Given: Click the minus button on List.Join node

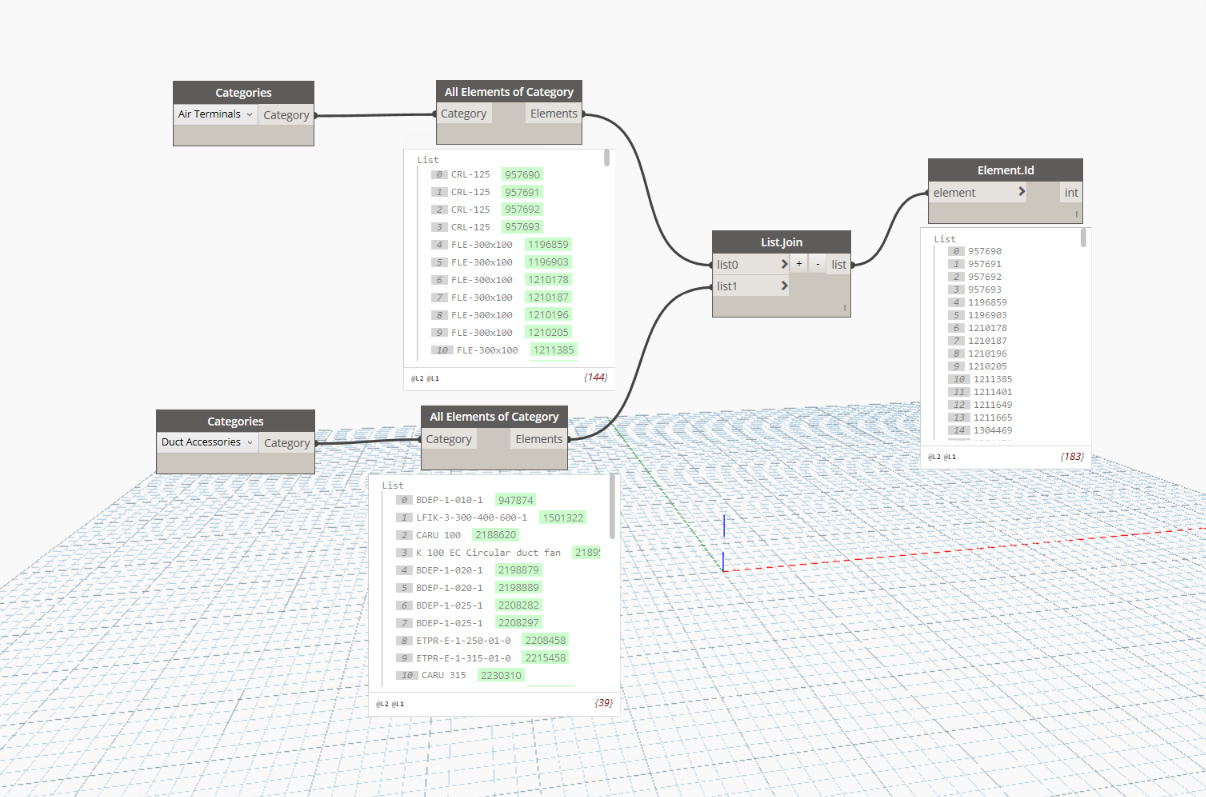Looking at the screenshot, I should pyautogui.click(x=817, y=264).
